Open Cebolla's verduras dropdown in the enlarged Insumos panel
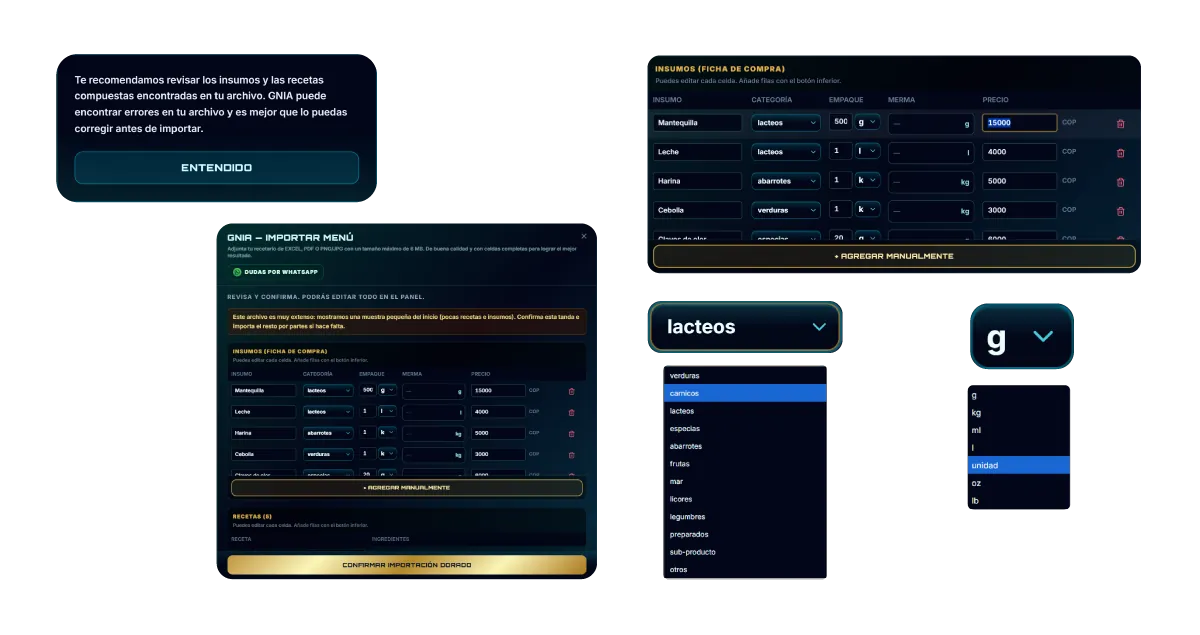 pos(786,210)
